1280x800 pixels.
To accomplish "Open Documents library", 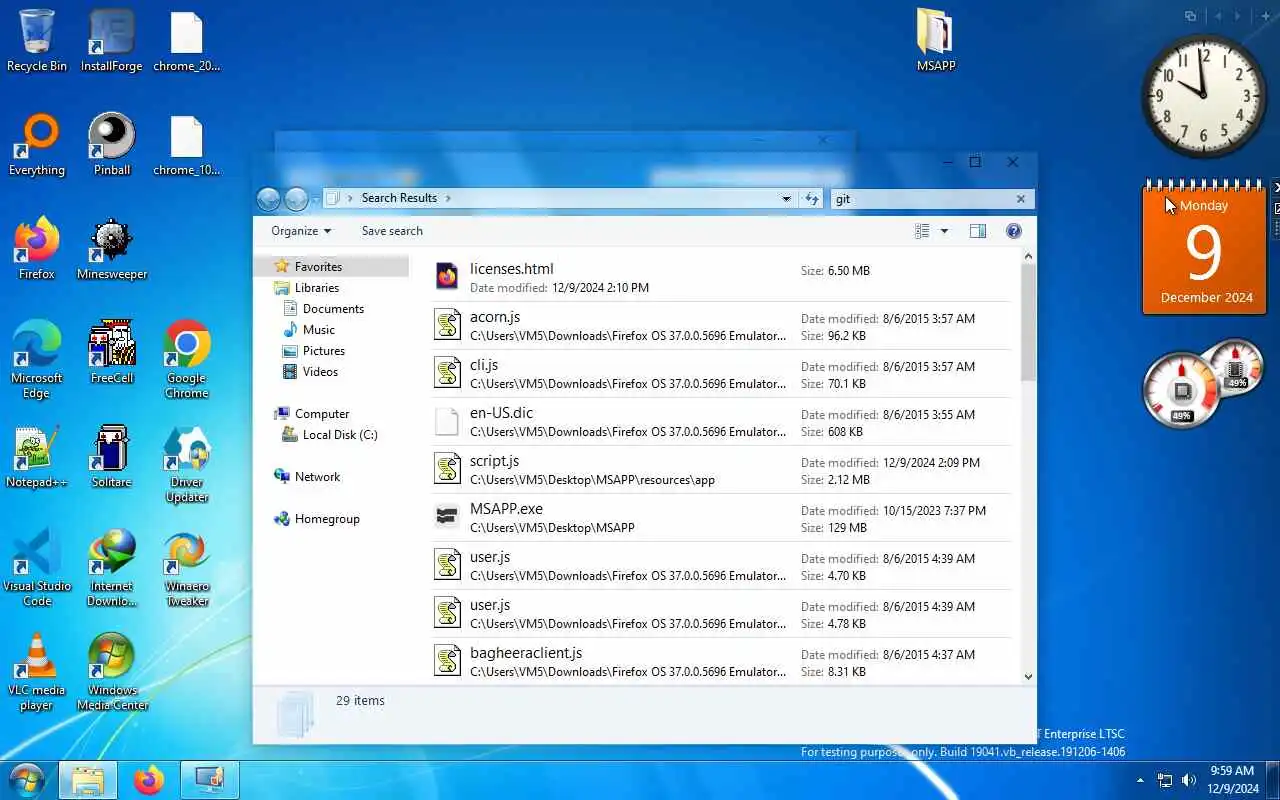I will [x=333, y=309].
